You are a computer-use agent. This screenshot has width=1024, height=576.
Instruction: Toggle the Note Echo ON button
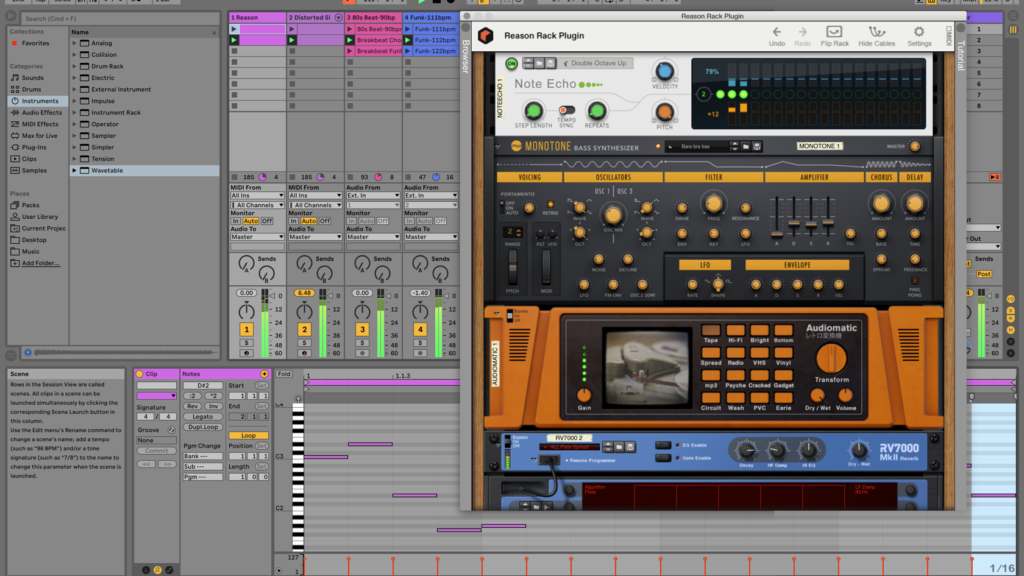point(511,63)
